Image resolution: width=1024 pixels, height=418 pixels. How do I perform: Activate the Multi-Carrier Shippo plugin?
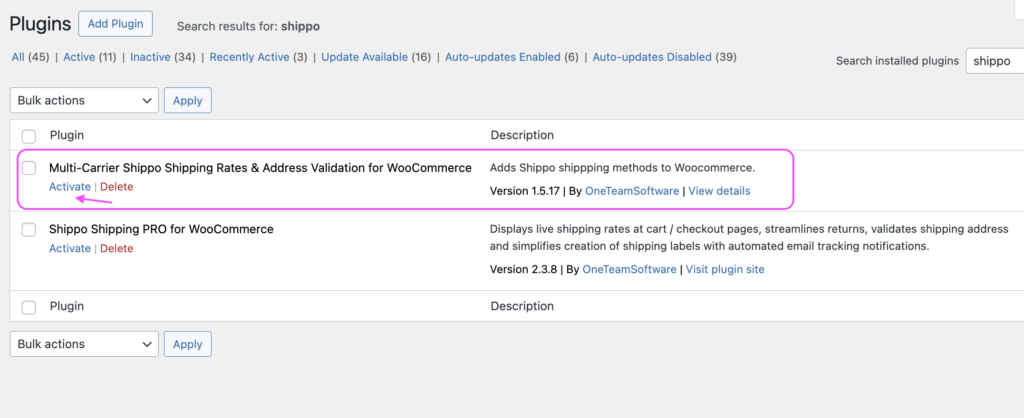coord(69,187)
